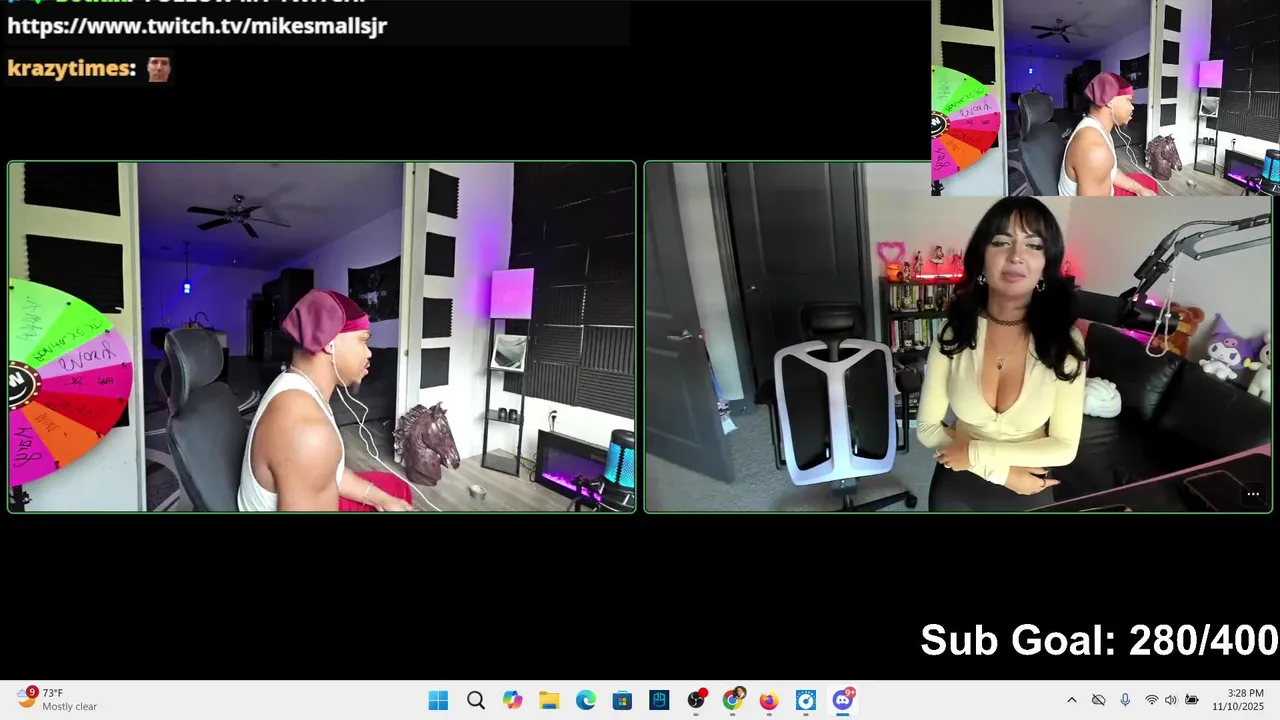Open Microsoft Store from the taskbar
This screenshot has height=720, width=1280.
click(x=622, y=701)
